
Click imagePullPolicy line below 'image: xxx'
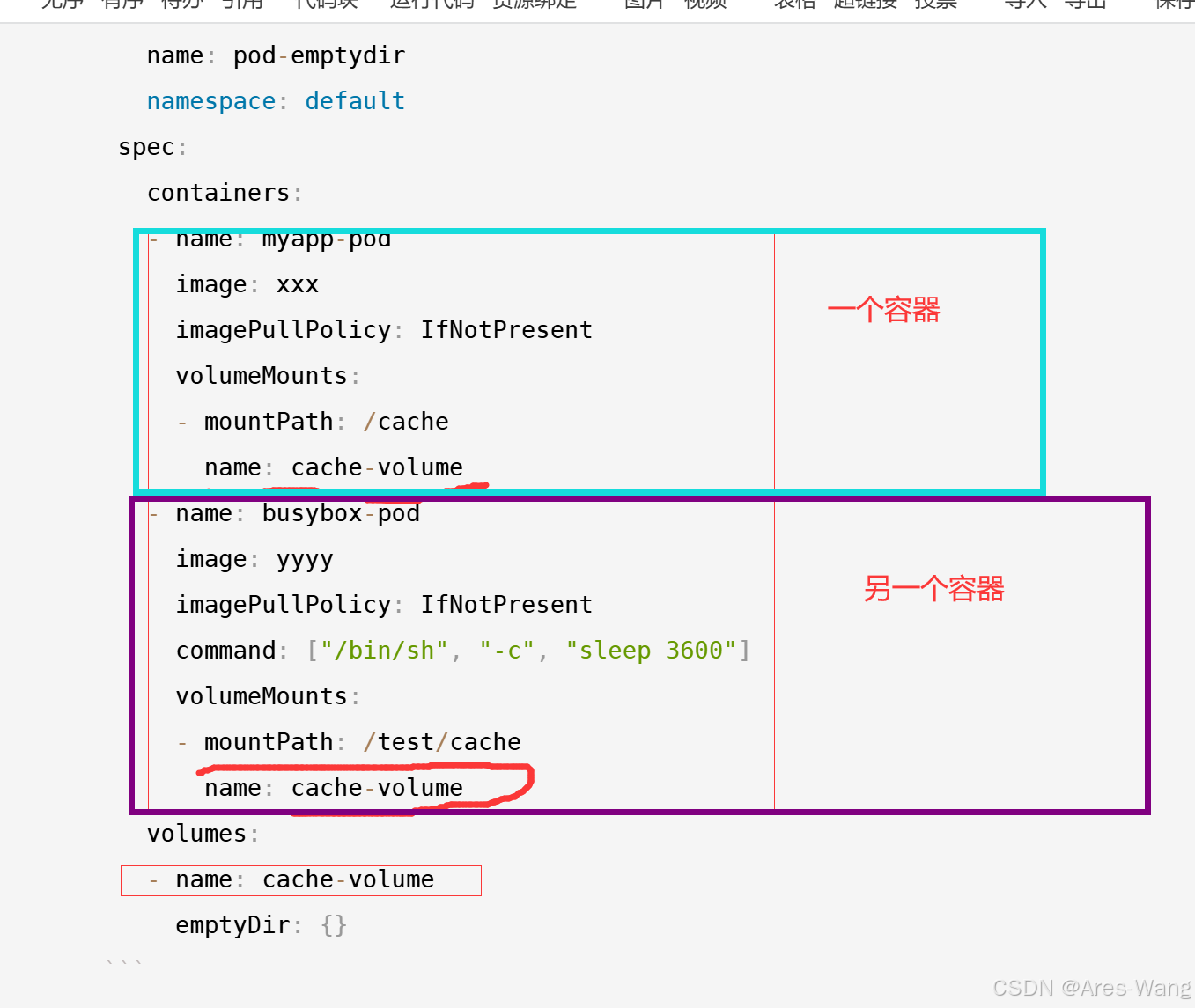coord(384,331)
